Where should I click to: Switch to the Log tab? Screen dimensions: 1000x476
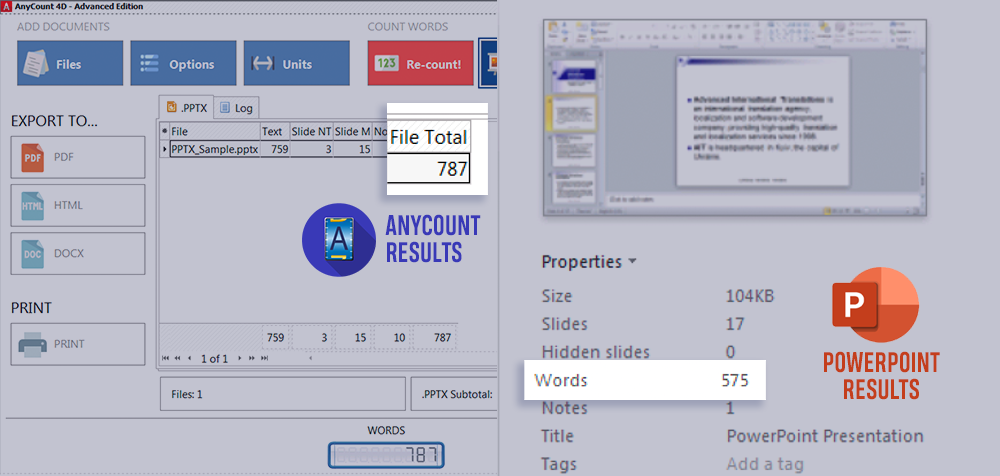[x=237, y=108]
